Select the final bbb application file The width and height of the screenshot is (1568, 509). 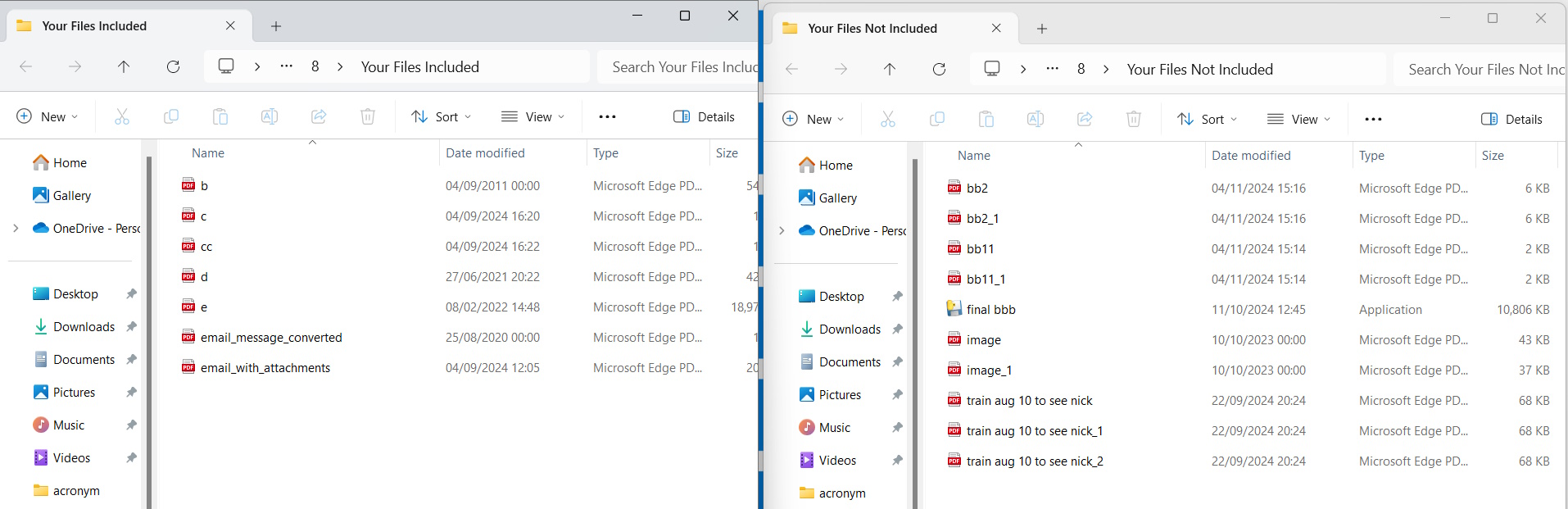(x=990, y=310)
